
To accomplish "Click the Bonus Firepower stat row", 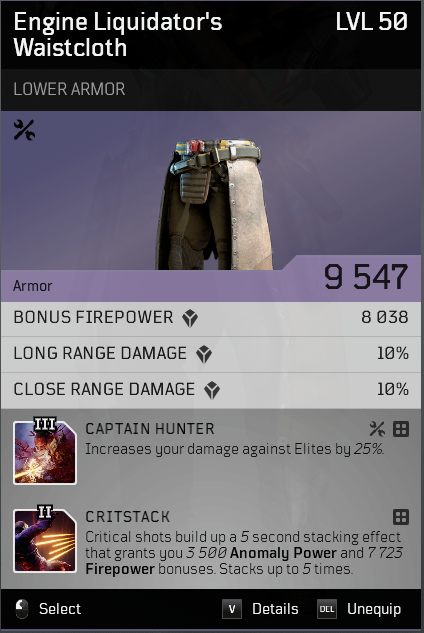I will click(211, 319).
